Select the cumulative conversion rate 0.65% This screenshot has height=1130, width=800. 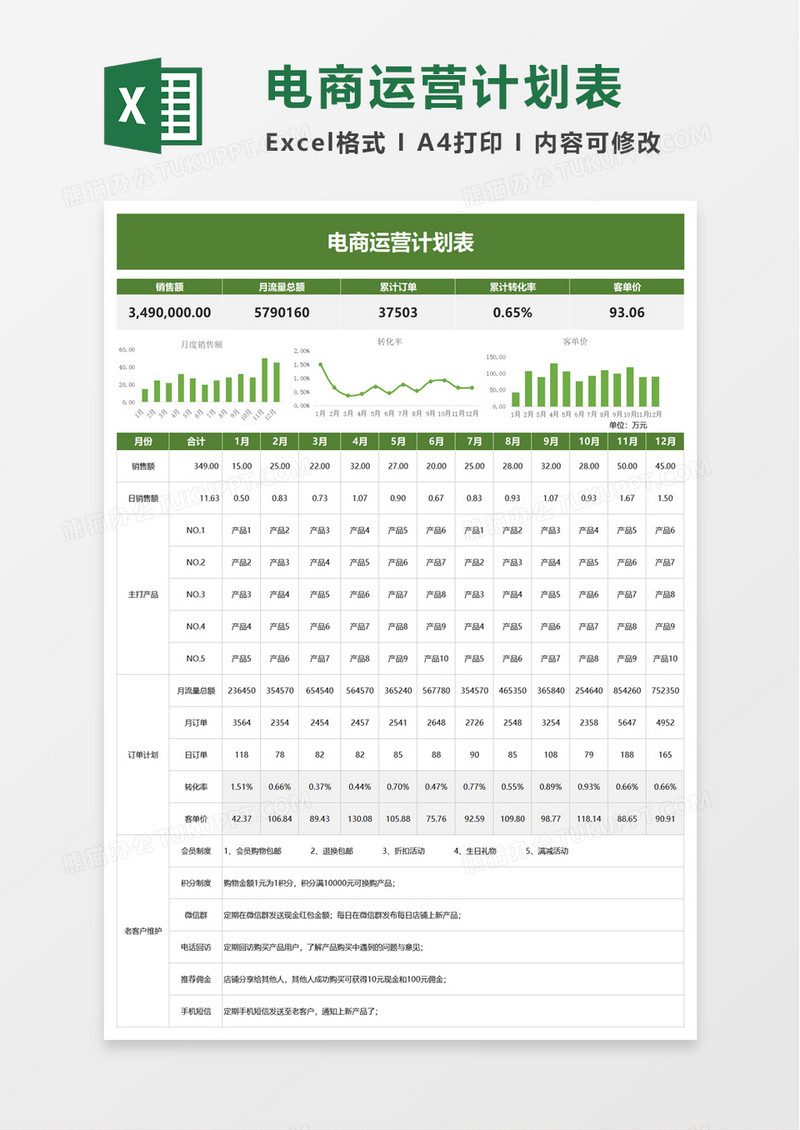click(512, 313)
